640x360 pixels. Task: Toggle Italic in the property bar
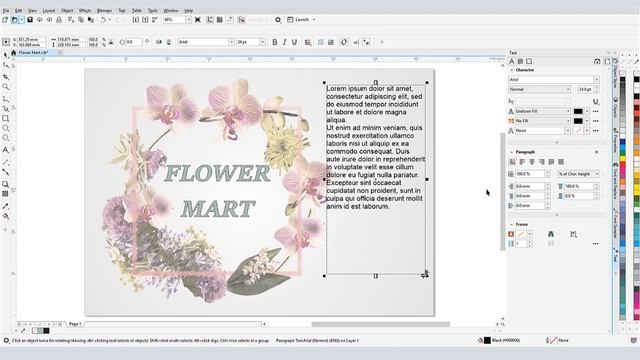(x=284, y=42)
